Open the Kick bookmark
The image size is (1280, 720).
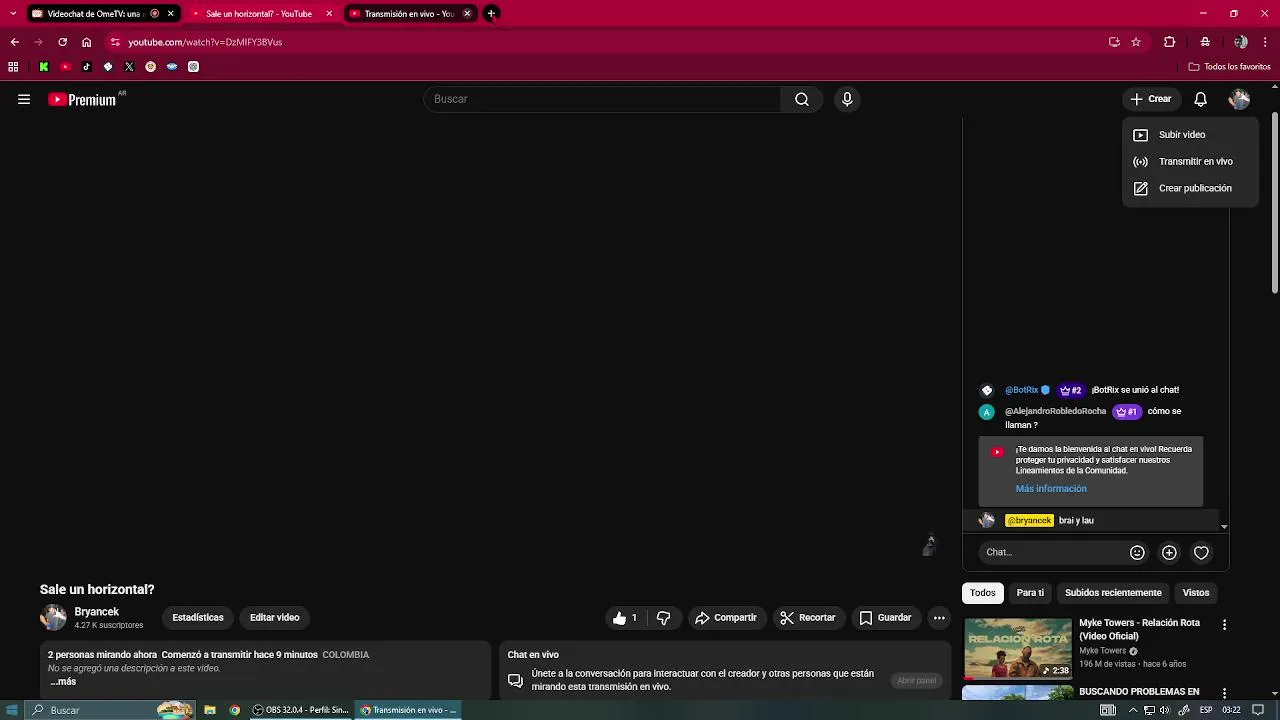pyautogui.click(x=44, y=67)
